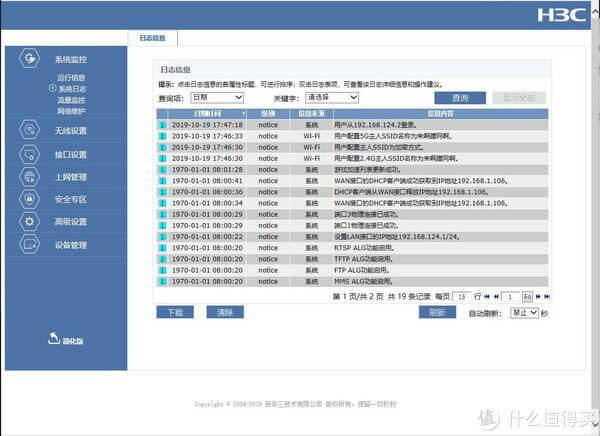
Task: Click the 高级设置 gear icon
Action: click(31, 222)
